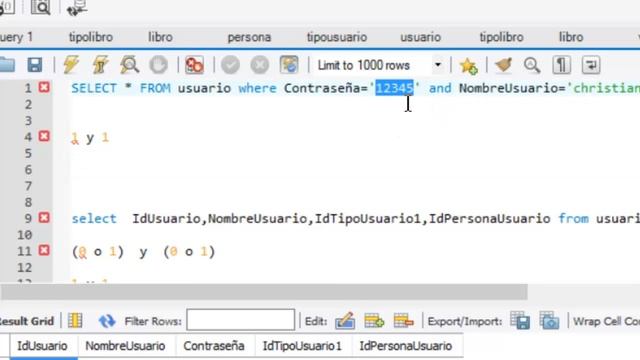Open the usuario tab
The width and height of the screenshot is (640, 360).
click(420, 37)
